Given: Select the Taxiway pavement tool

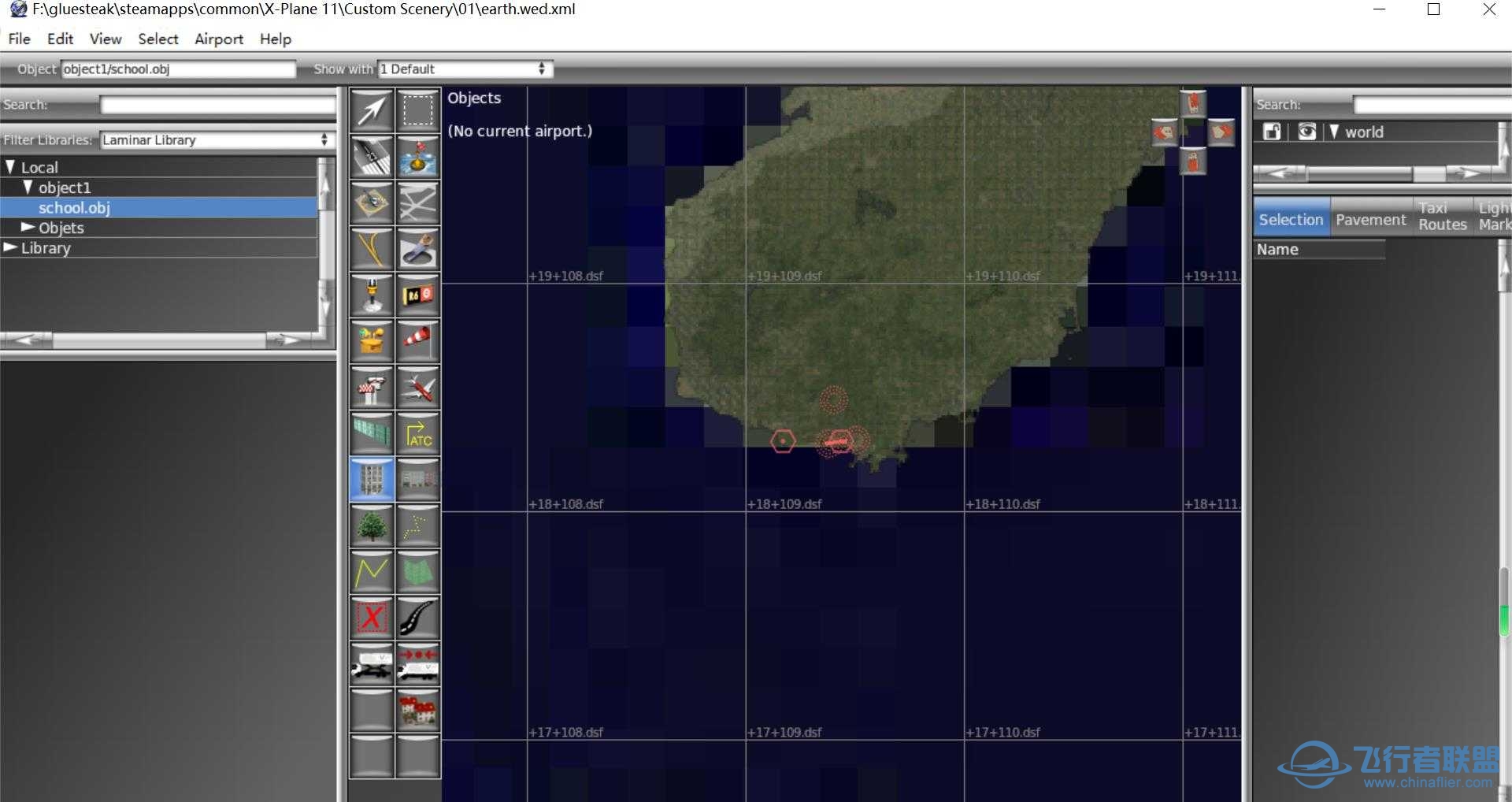Looking at the screenshot, I should (418, 202).
